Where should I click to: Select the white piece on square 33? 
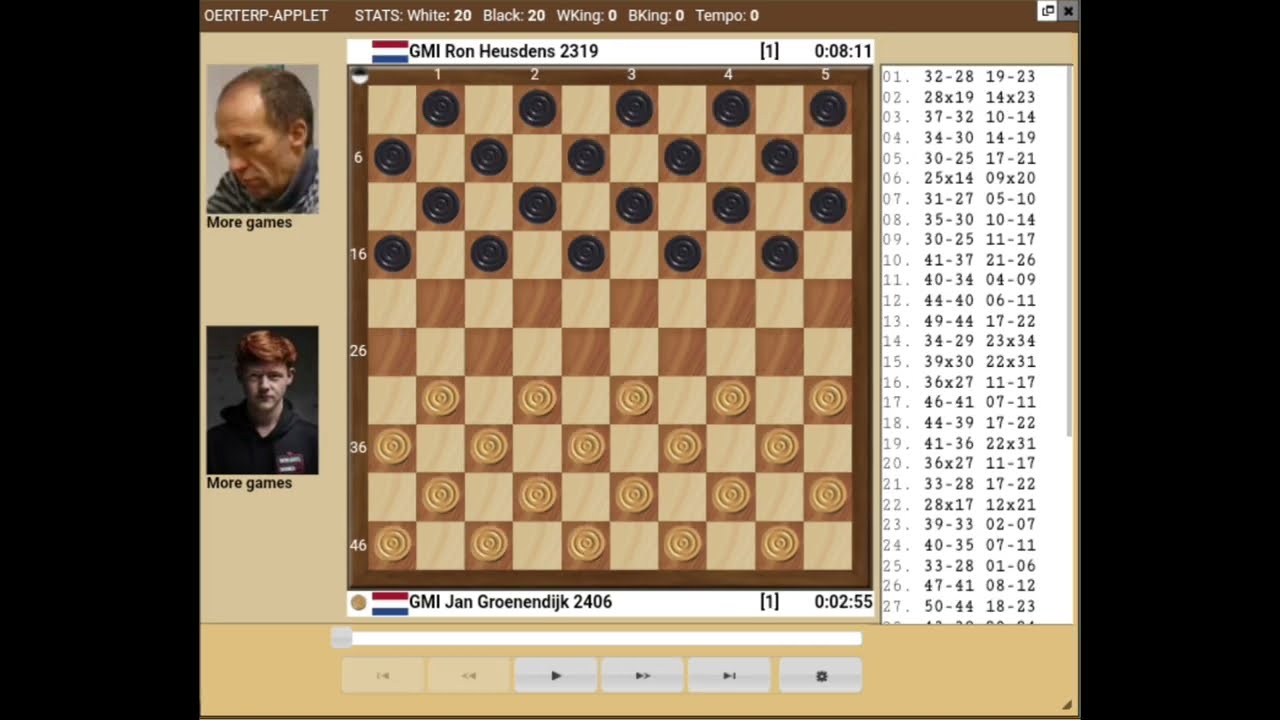coord(634,399)
